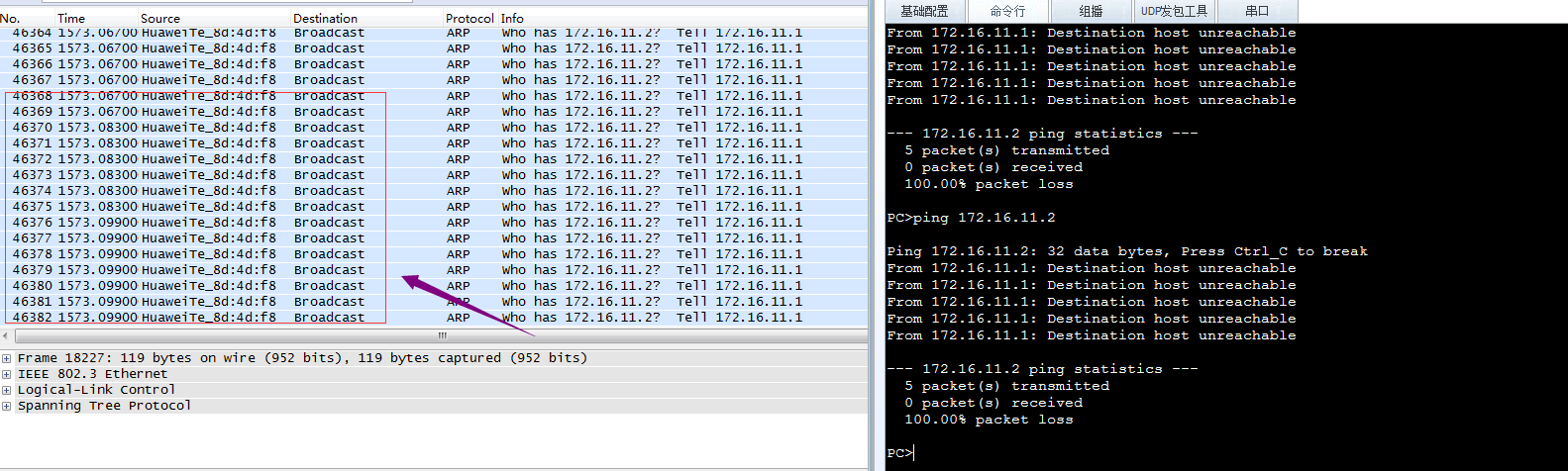Viewport: 1568px width, 471px height.
Task: Click the packet list horizontal scrollbar
Action: click(442, 335)
